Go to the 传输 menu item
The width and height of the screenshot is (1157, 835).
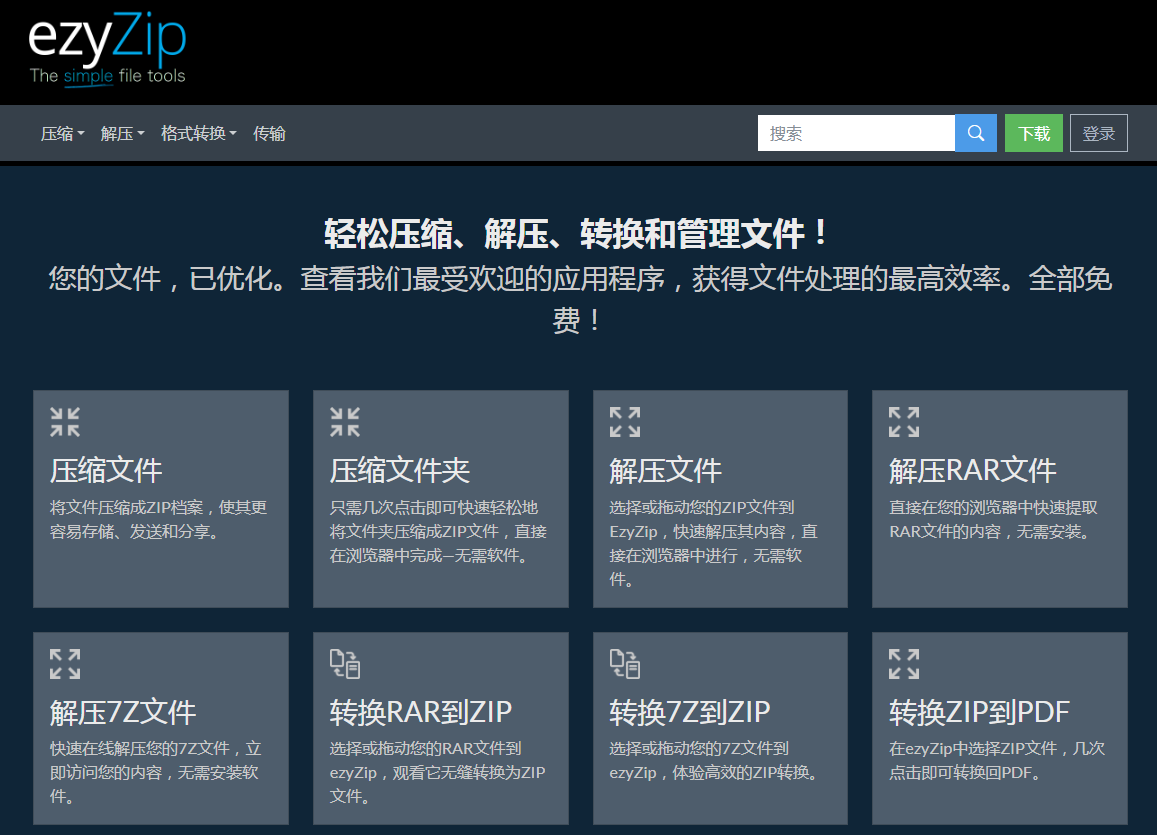(269, 134)
